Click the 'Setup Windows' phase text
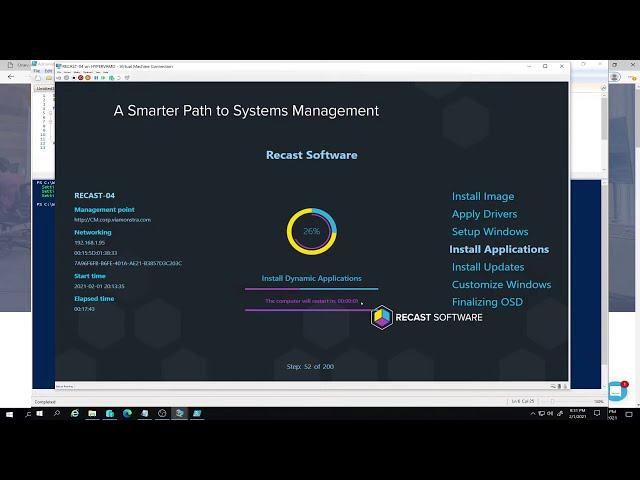This screenshot has width=640, height=480. point(490,231)
